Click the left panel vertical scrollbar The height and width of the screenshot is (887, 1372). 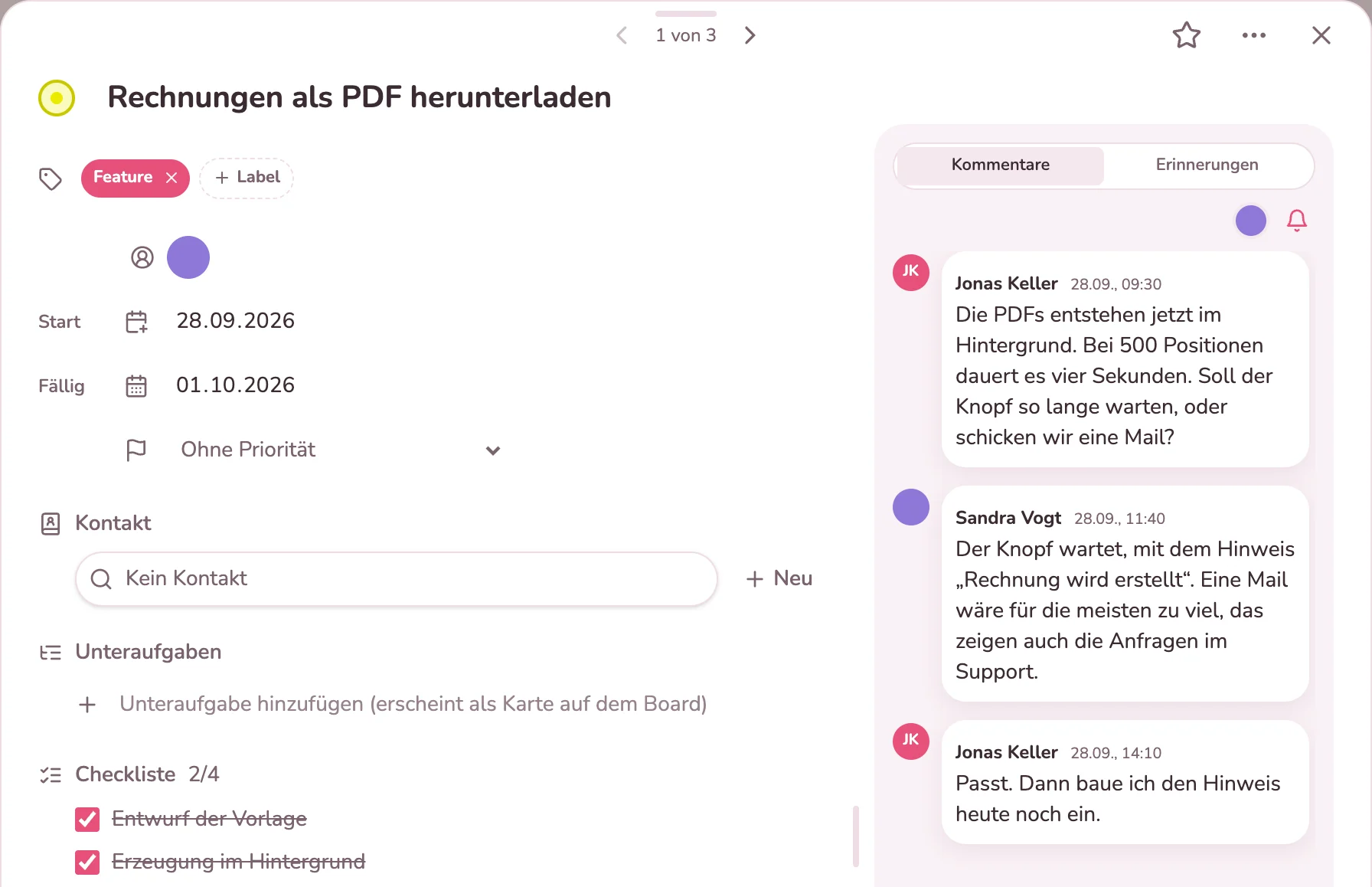coord(856,836)
